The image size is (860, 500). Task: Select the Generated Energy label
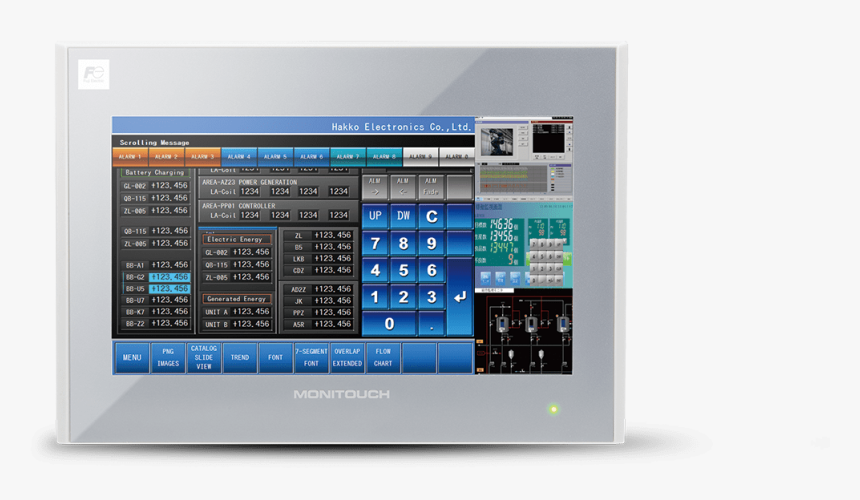(x=236, y=299)
